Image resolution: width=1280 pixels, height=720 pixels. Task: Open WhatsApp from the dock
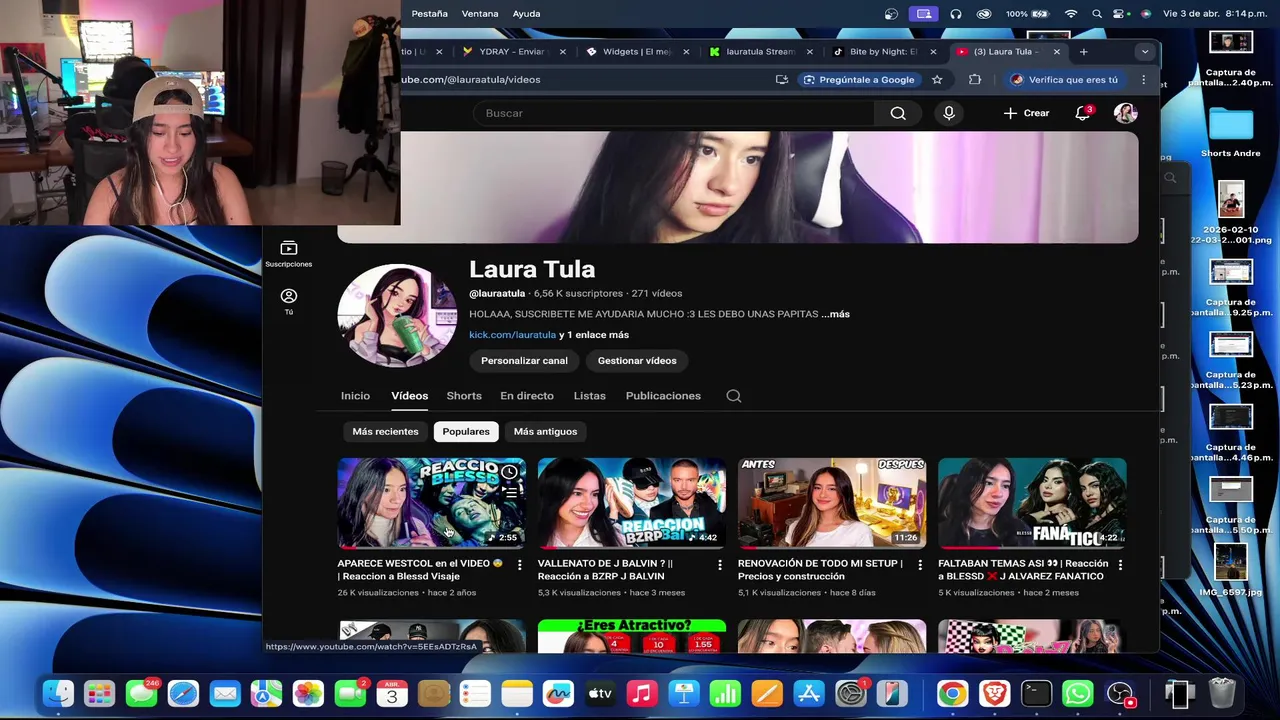[1078, 693]
